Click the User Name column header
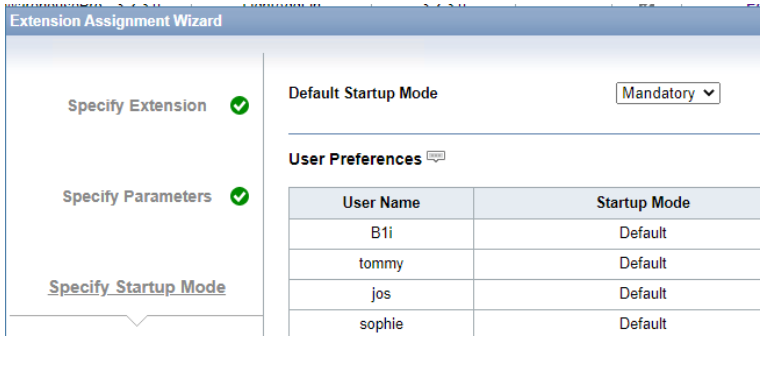 [x=381, y=203]
